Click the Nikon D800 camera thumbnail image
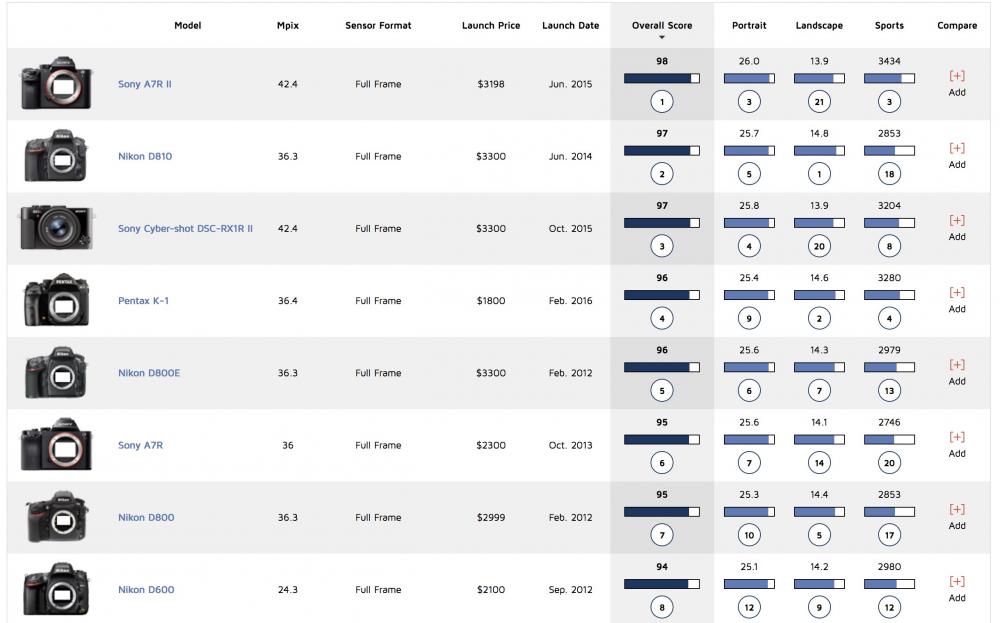1000x623 pixels. pos(57,517)
